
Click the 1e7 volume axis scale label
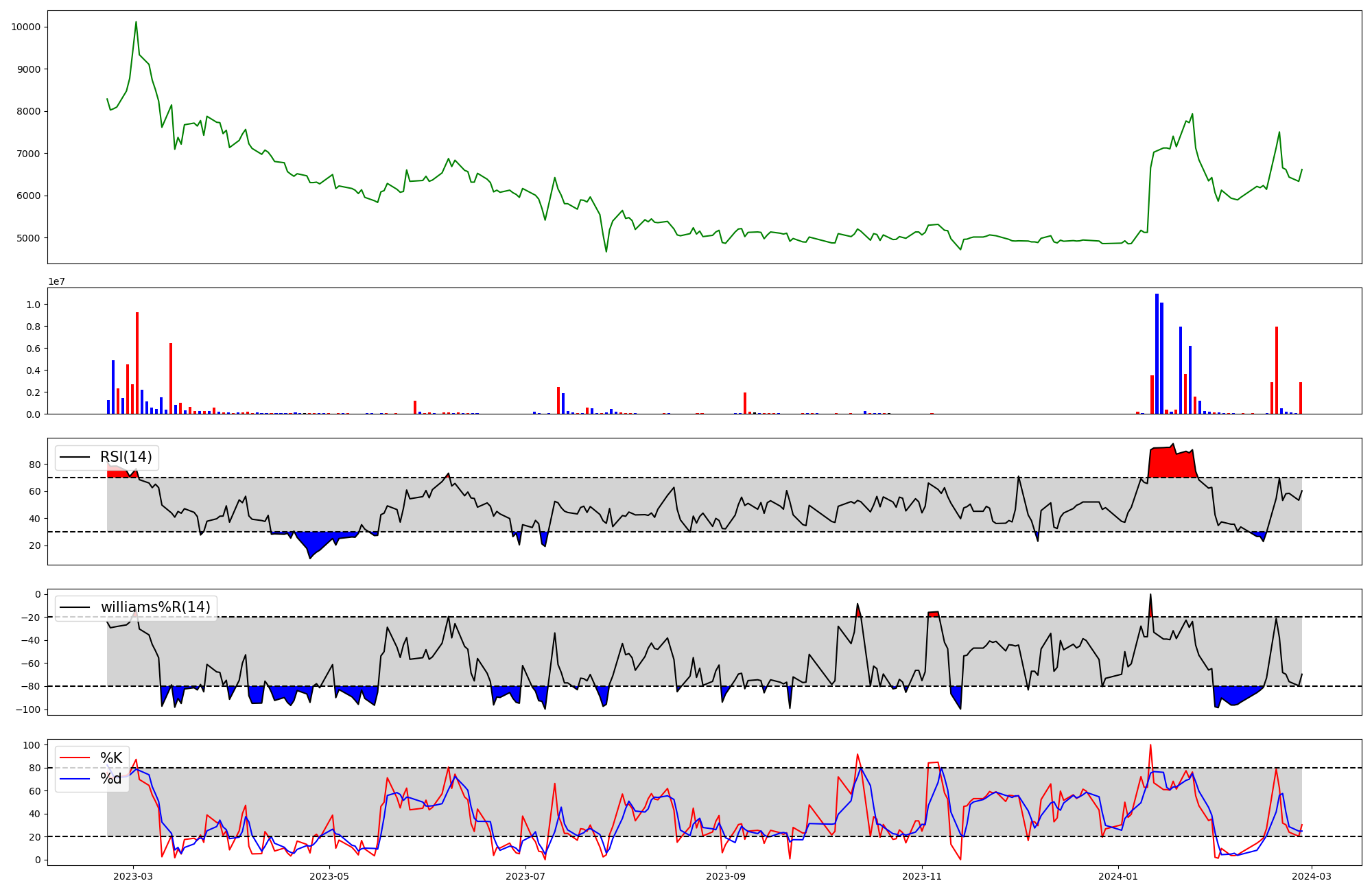tap(56, 281)
